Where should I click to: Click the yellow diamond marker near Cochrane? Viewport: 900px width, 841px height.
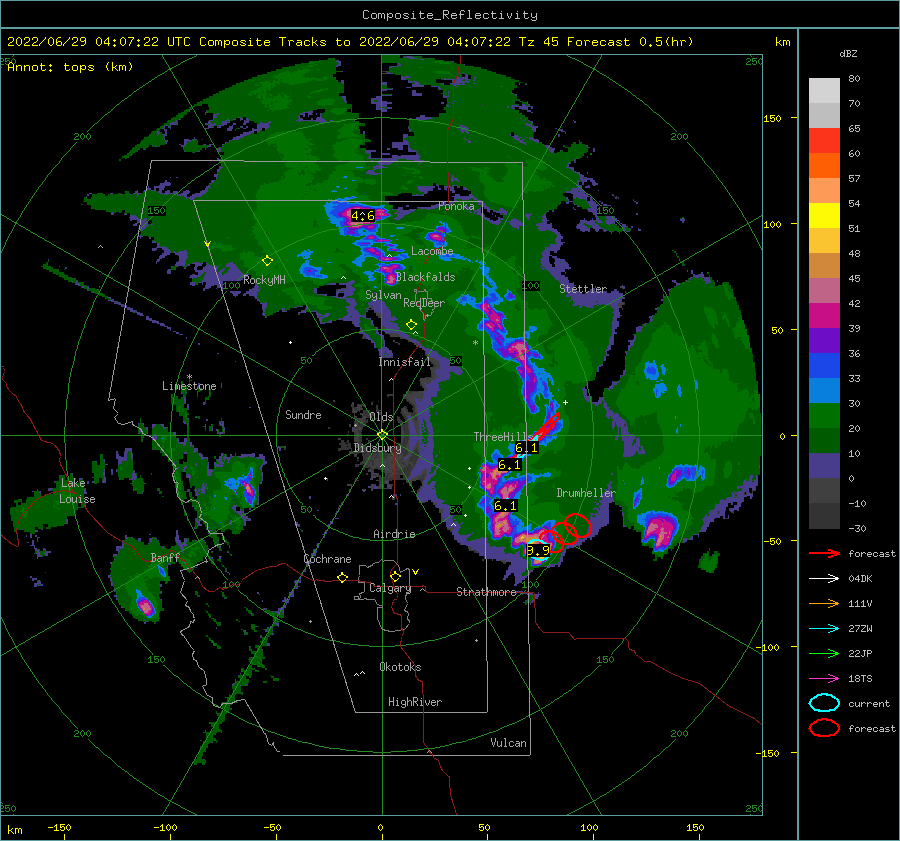[x=343, y=577]
